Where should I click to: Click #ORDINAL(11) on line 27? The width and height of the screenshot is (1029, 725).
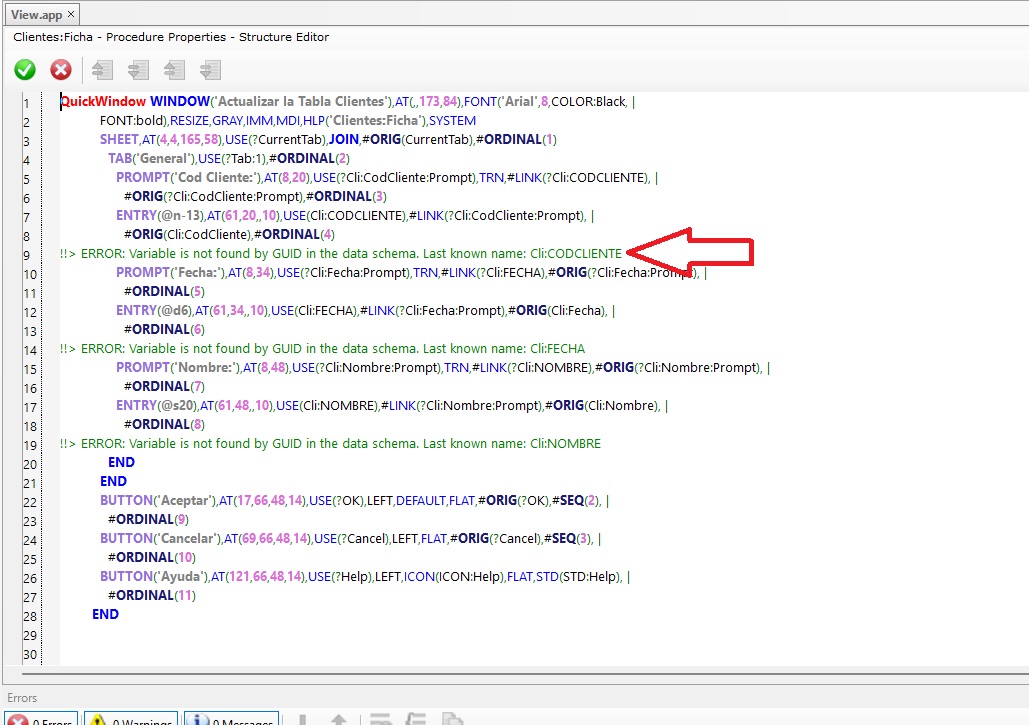tap(152, 596)
